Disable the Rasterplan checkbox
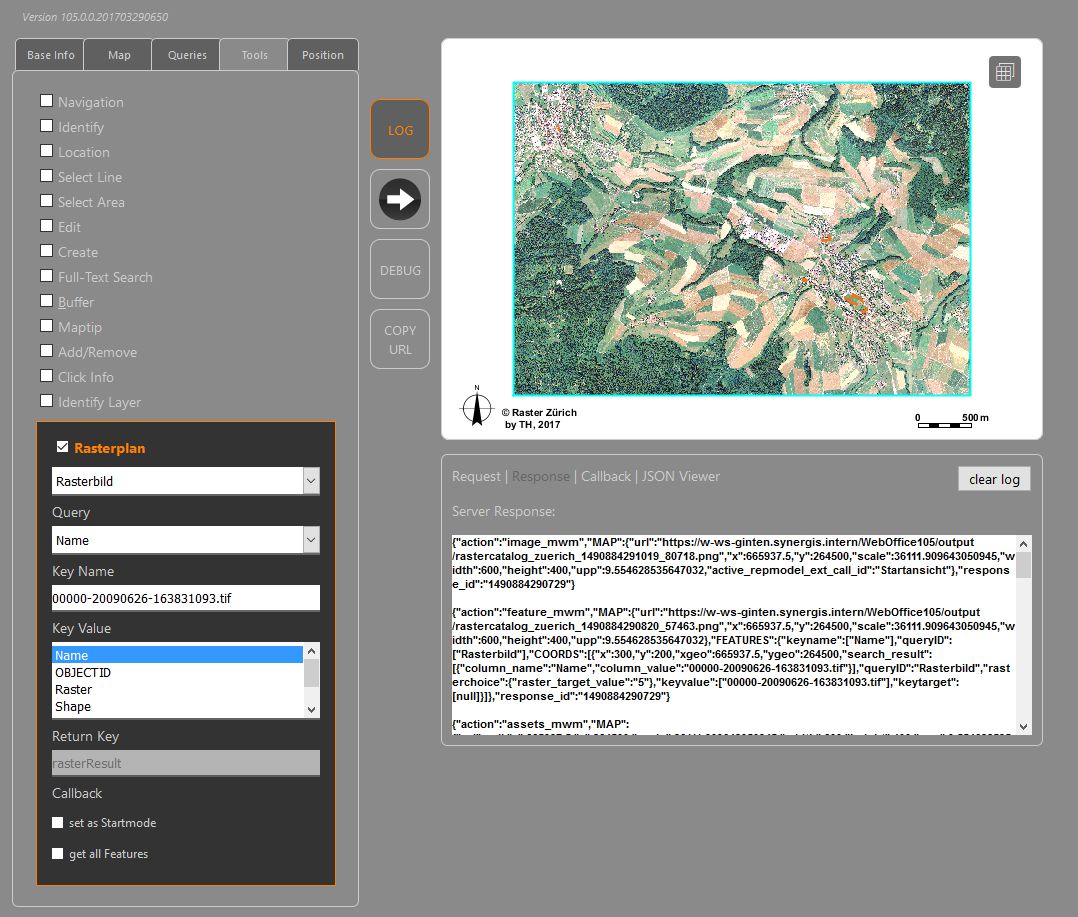The height and width of the screenshot is (917, 1078). click(62, 447)
